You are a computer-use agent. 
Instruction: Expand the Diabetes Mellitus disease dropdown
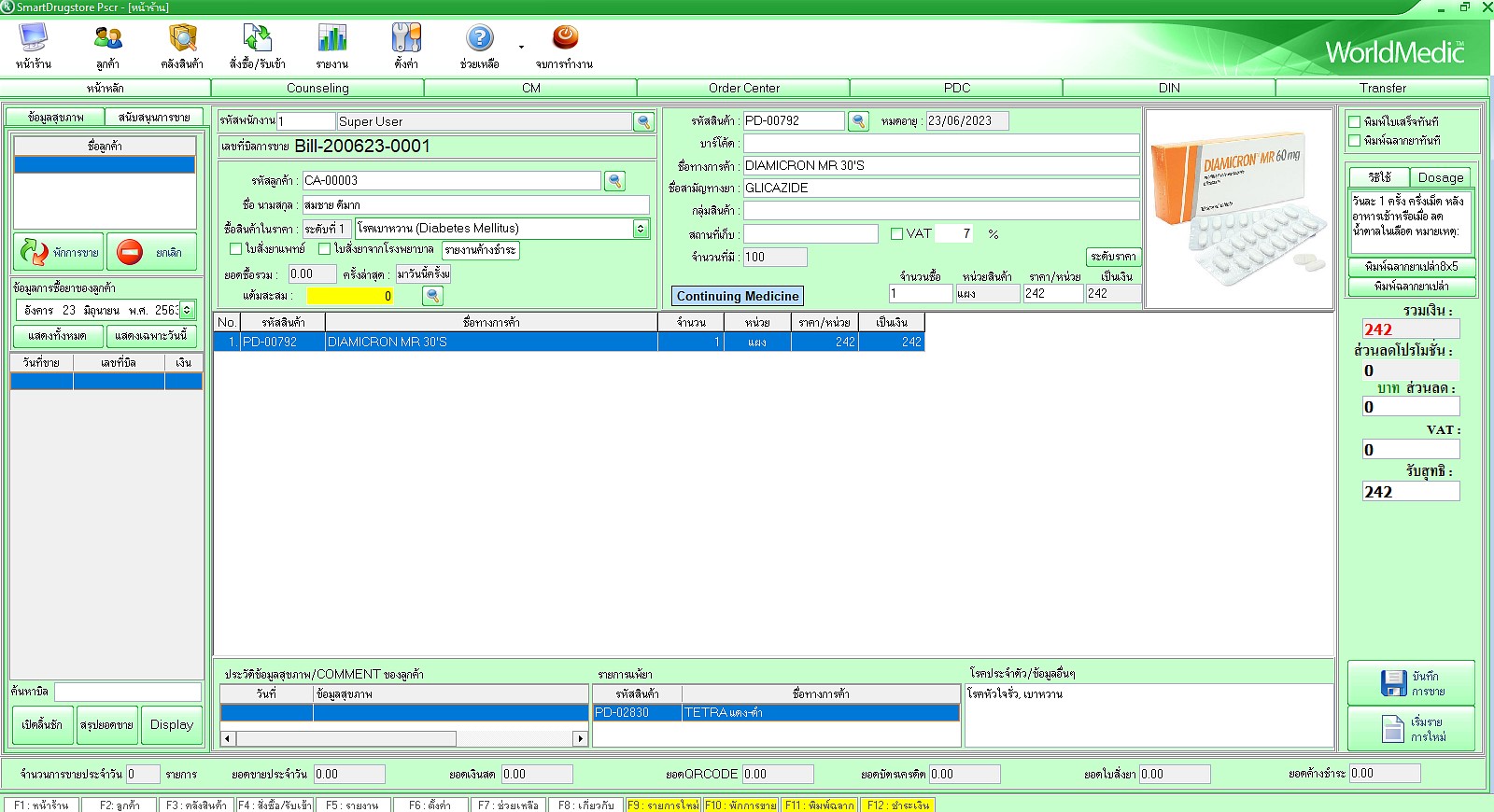coord(641,229)
